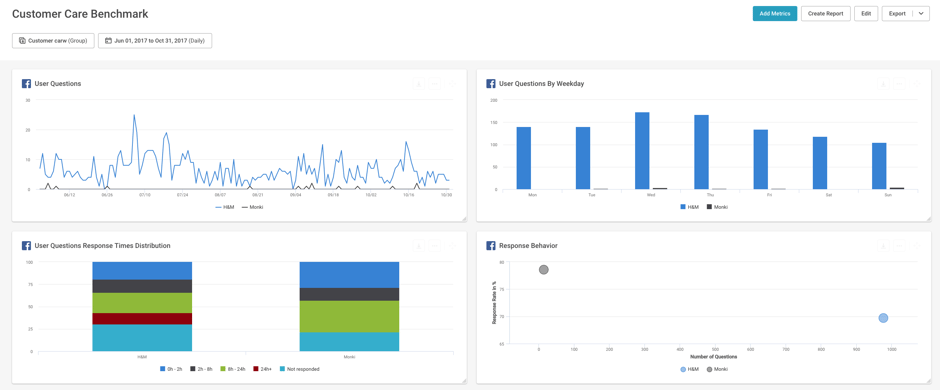Toggle H&M series in By Weekday legend
This screenshot has height=390, width=940.
[x=689, y=207]
